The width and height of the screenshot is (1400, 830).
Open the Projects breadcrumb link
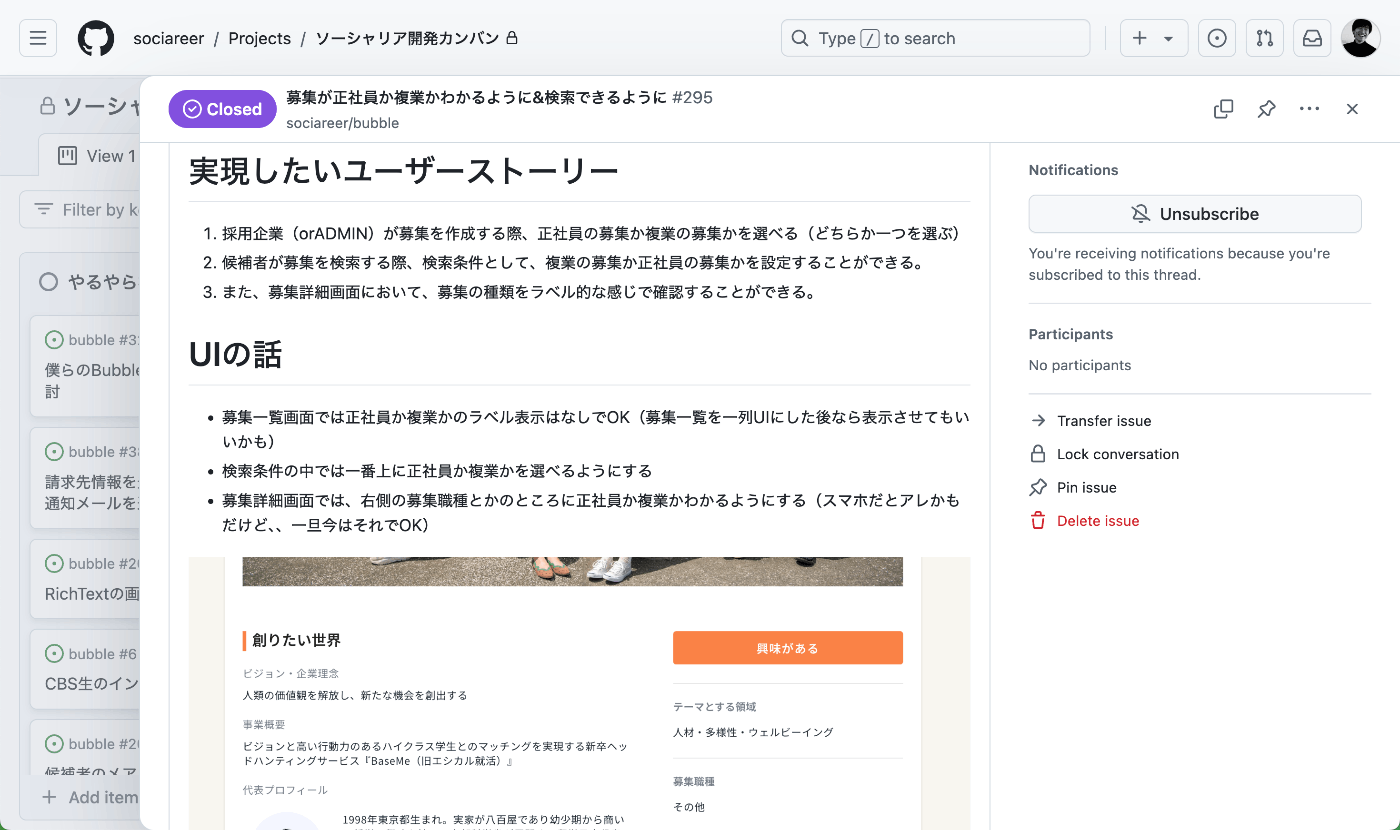click(x=260, y=38)
